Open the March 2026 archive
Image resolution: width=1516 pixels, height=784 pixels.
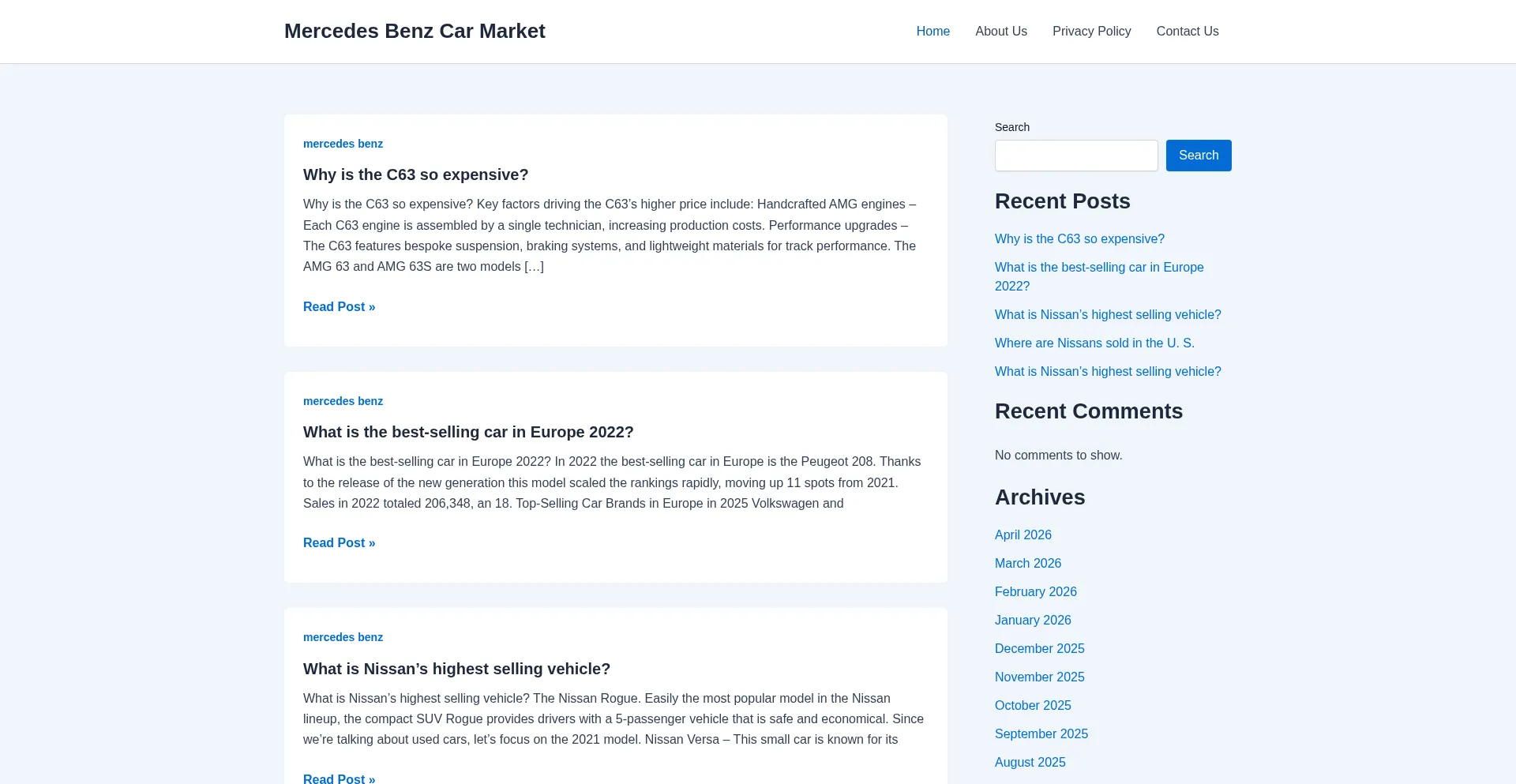point(1028,563)
